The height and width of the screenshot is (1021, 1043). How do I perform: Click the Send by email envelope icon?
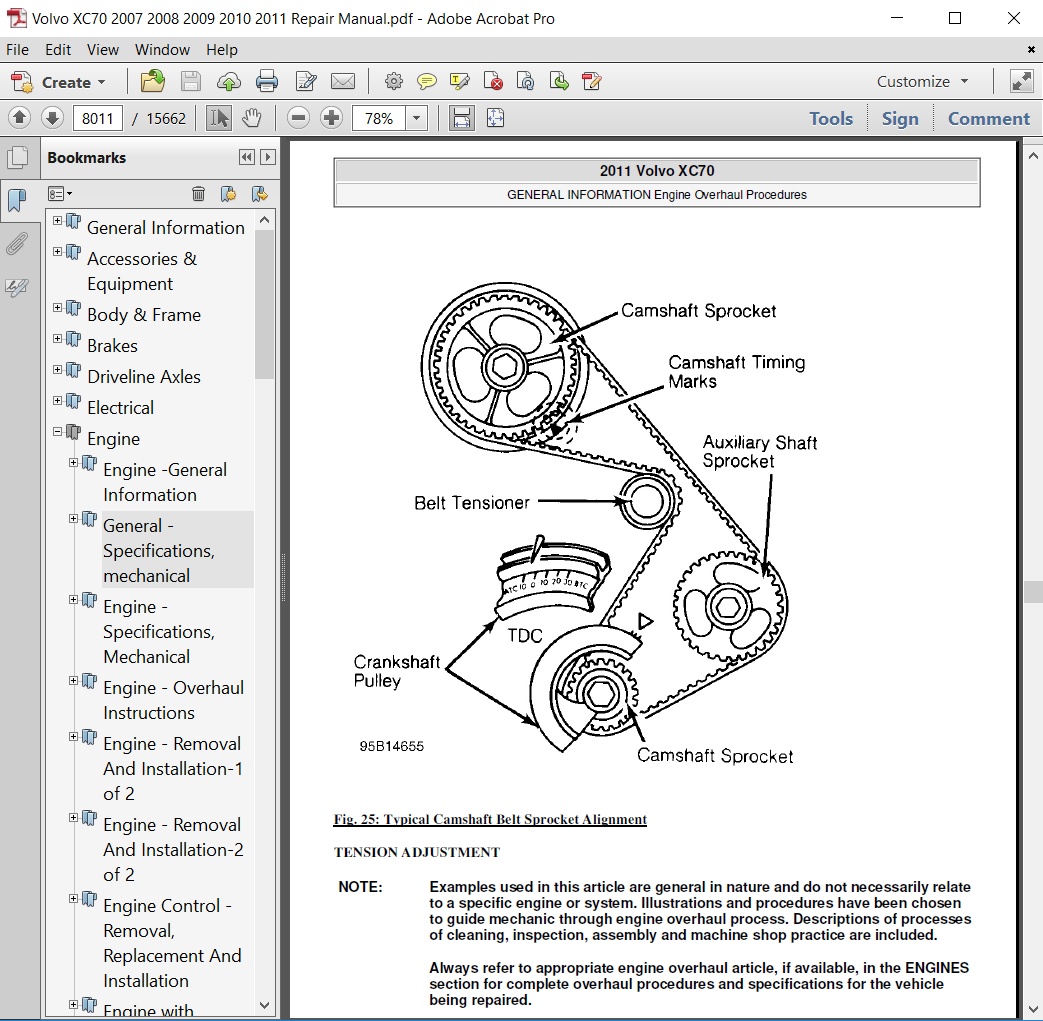click(343, 81)
